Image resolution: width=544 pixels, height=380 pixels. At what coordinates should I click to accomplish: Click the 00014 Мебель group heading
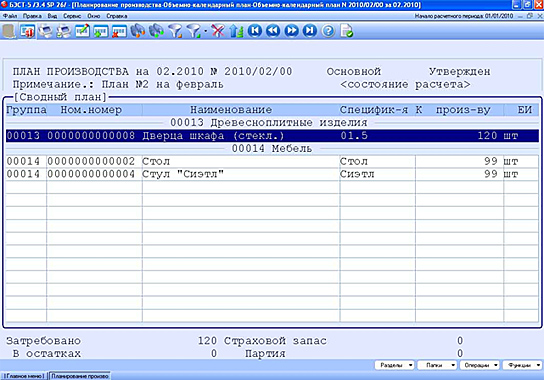coord(272,149)
